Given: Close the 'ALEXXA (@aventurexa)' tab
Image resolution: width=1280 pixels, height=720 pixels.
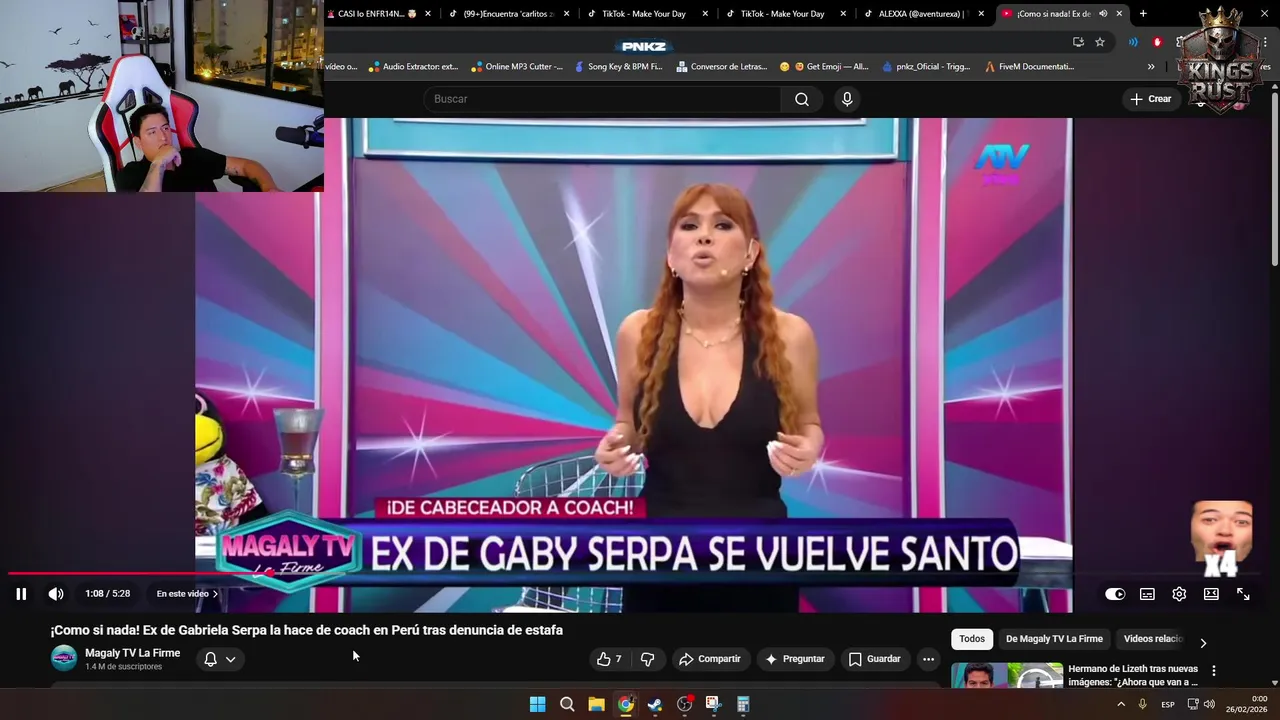Looking at the screenshot, I should pyautogui.click(x=981, y=14).
